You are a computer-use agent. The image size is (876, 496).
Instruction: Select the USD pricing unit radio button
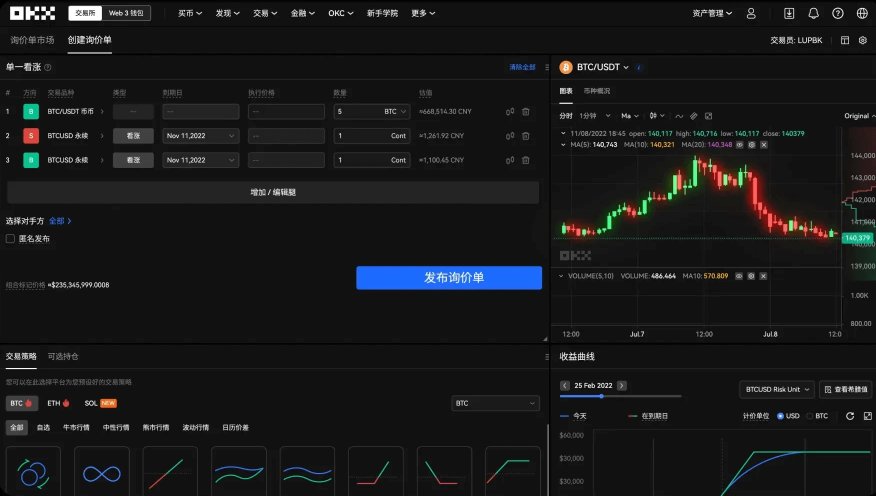pyautogui.click(x=780, y=416)
